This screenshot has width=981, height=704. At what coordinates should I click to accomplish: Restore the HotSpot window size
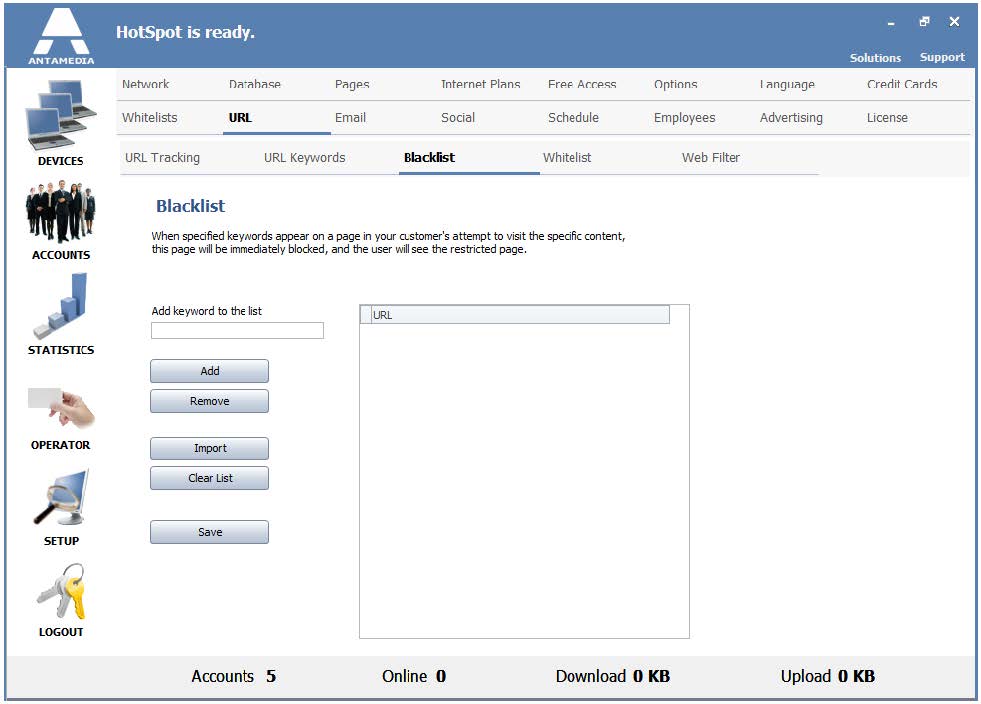(924, 22)
